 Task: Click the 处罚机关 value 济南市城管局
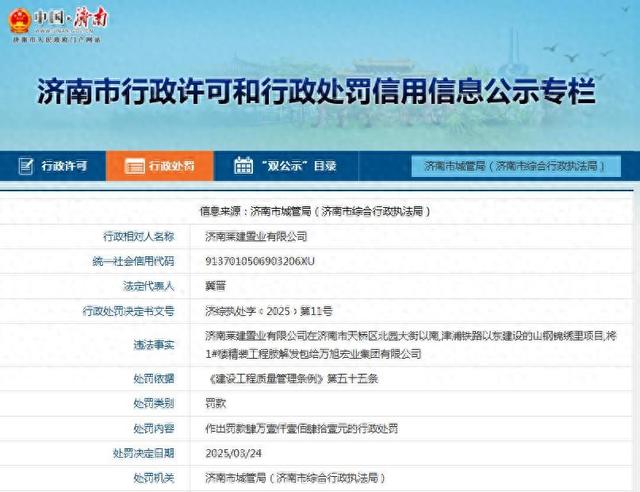tap(295, 478)
